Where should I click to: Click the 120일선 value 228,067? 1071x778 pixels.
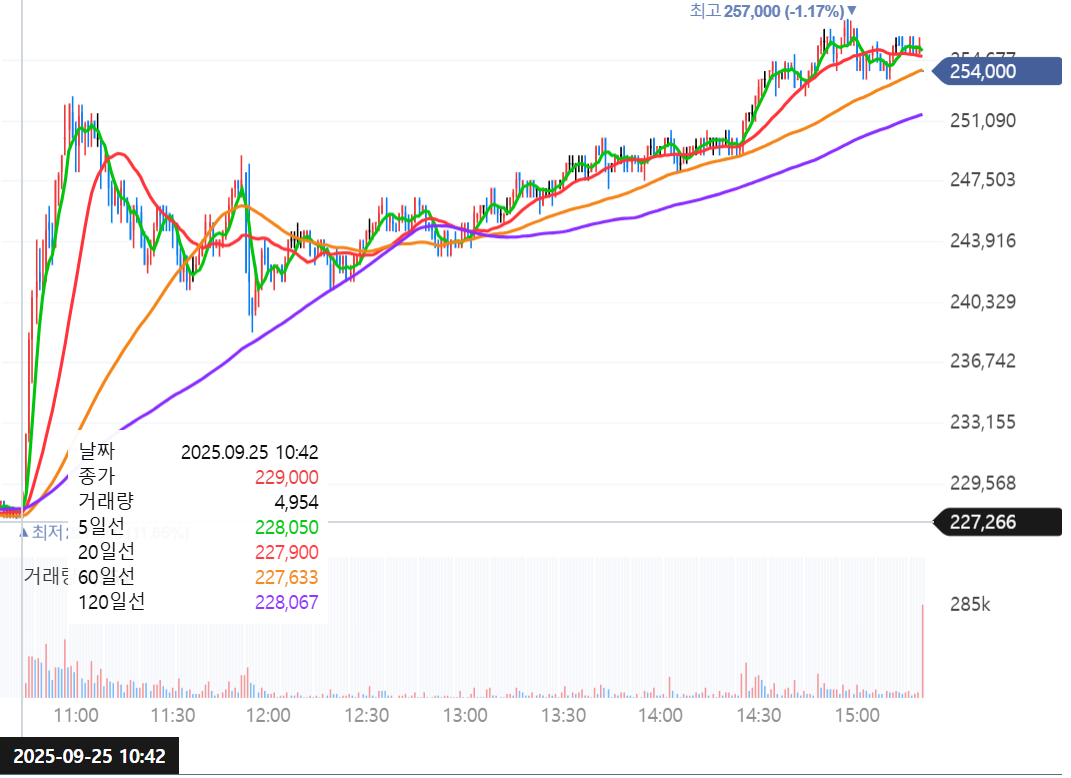coord(286,602)
